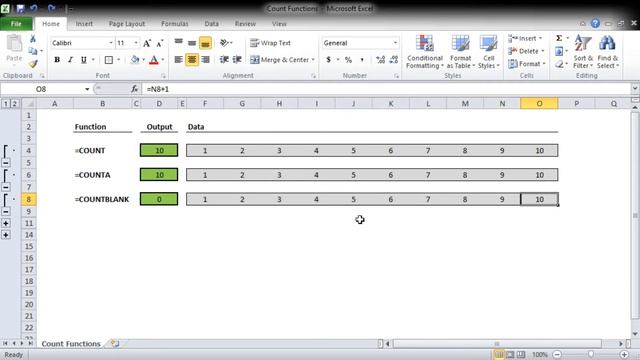The width and height of the screenshot is (640, 360).
Task: Click the Save icon in quick access
Action: pyautogui.click(x=20, y=8)
